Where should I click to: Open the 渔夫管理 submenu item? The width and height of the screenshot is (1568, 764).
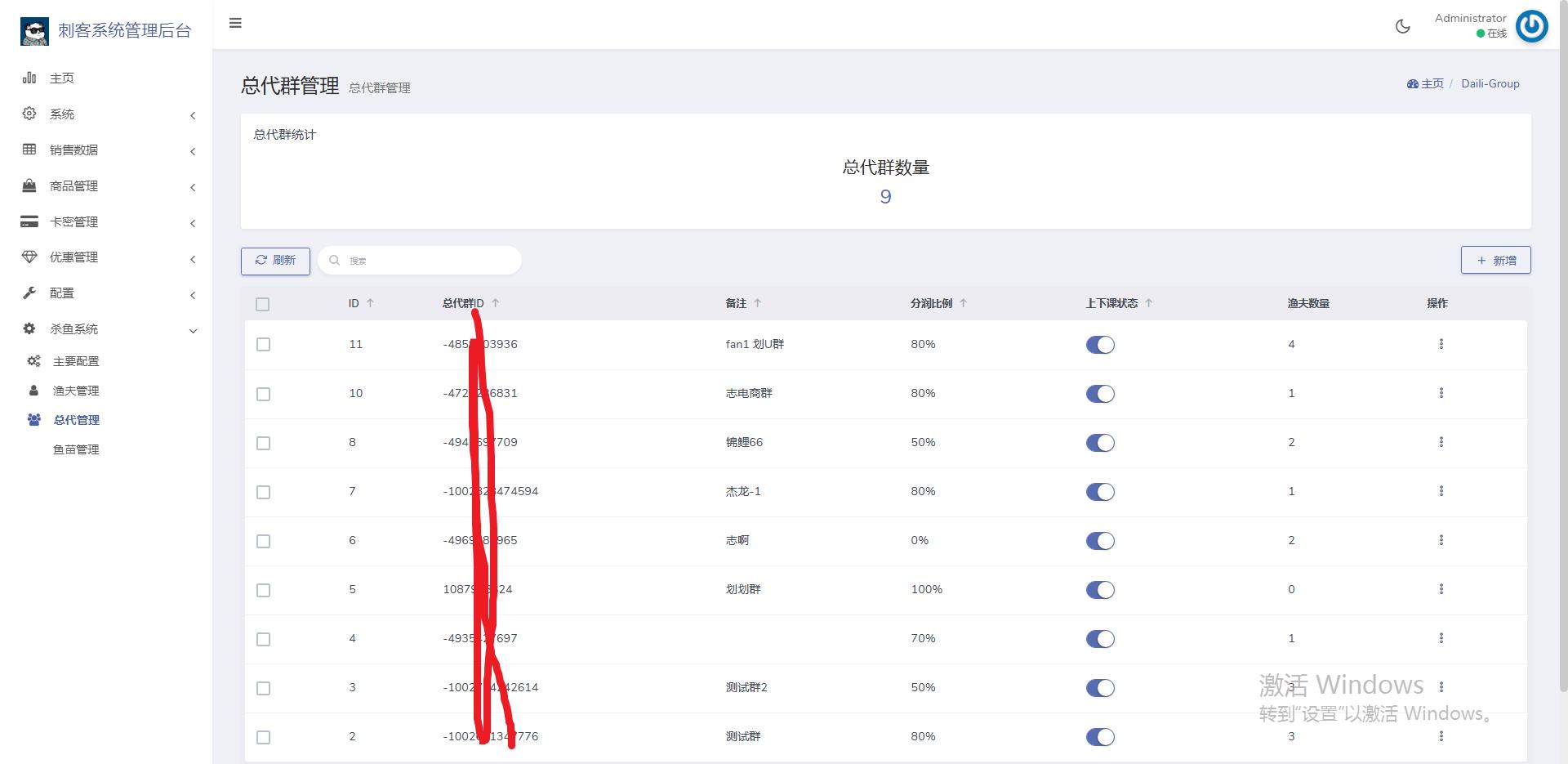point(76,391)
